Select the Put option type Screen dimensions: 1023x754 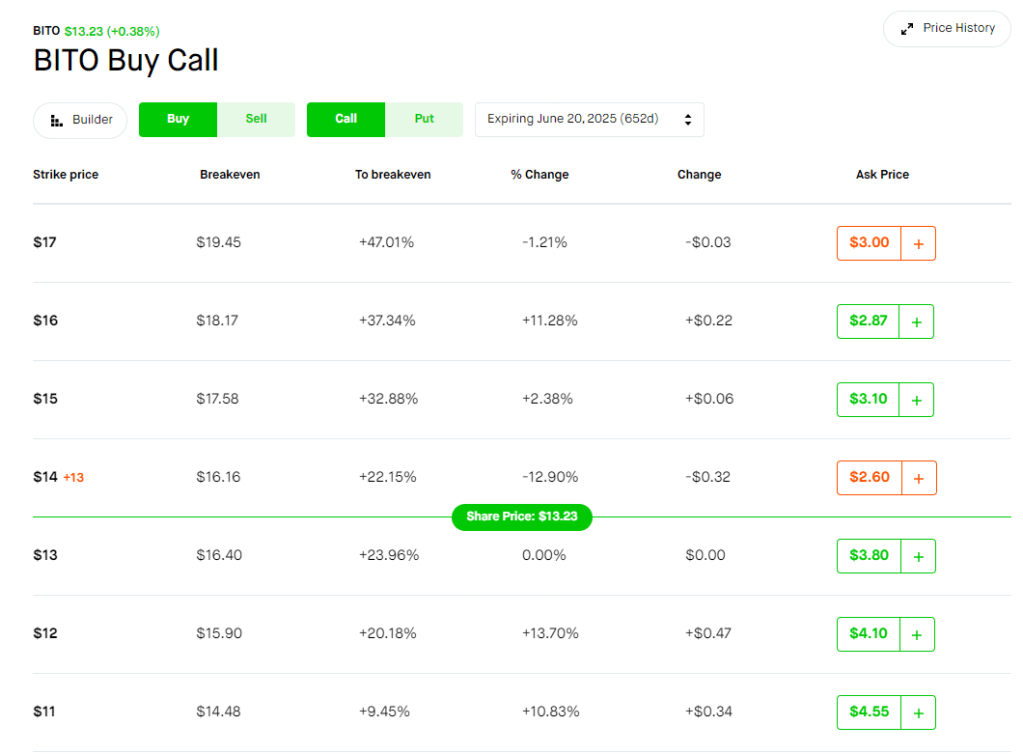(x=424, y=119)
